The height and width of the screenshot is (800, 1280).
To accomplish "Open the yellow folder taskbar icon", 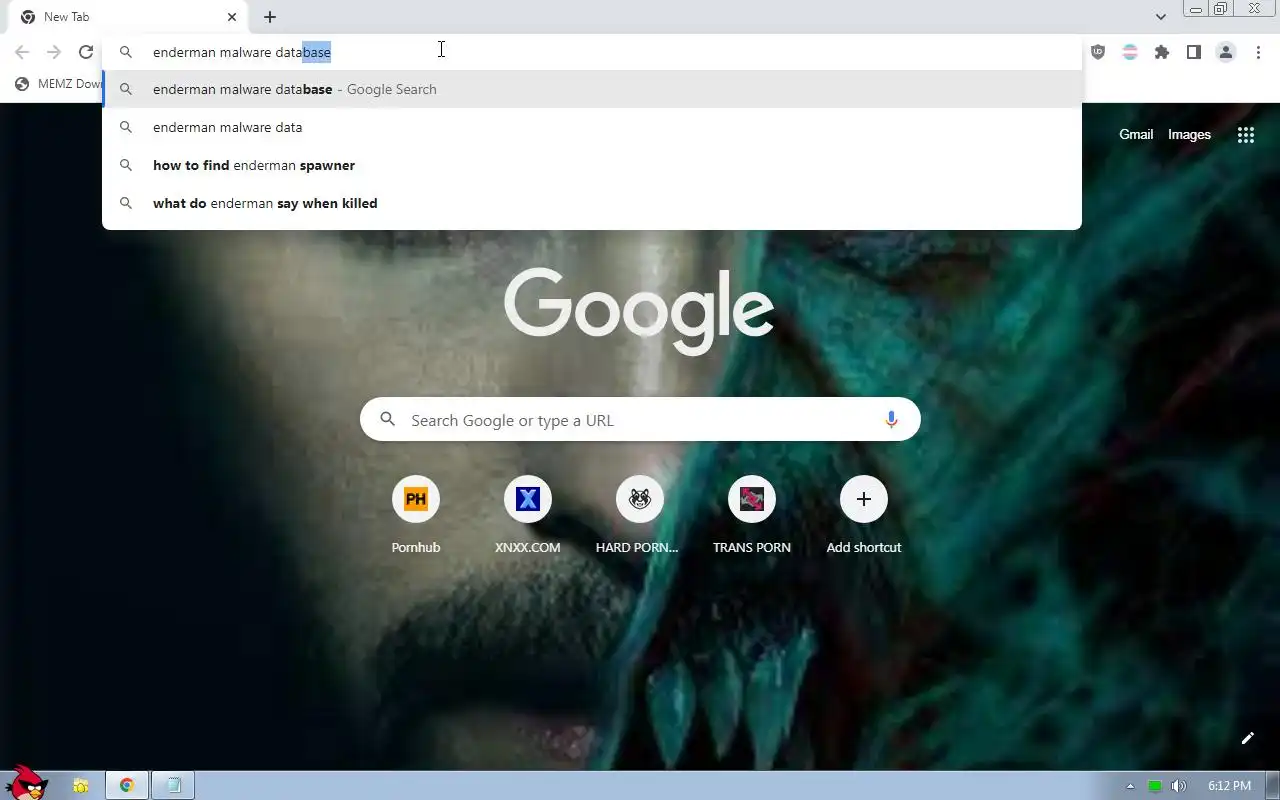I will [x=81, y=786].
